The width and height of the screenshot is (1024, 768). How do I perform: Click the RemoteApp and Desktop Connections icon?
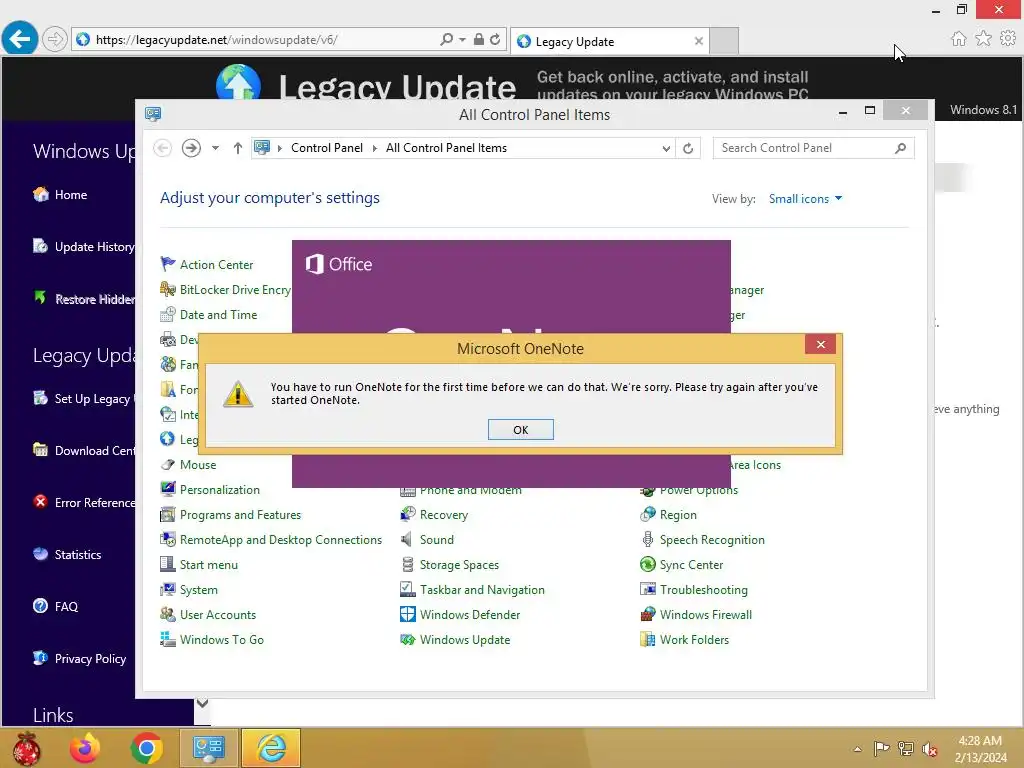168,539
